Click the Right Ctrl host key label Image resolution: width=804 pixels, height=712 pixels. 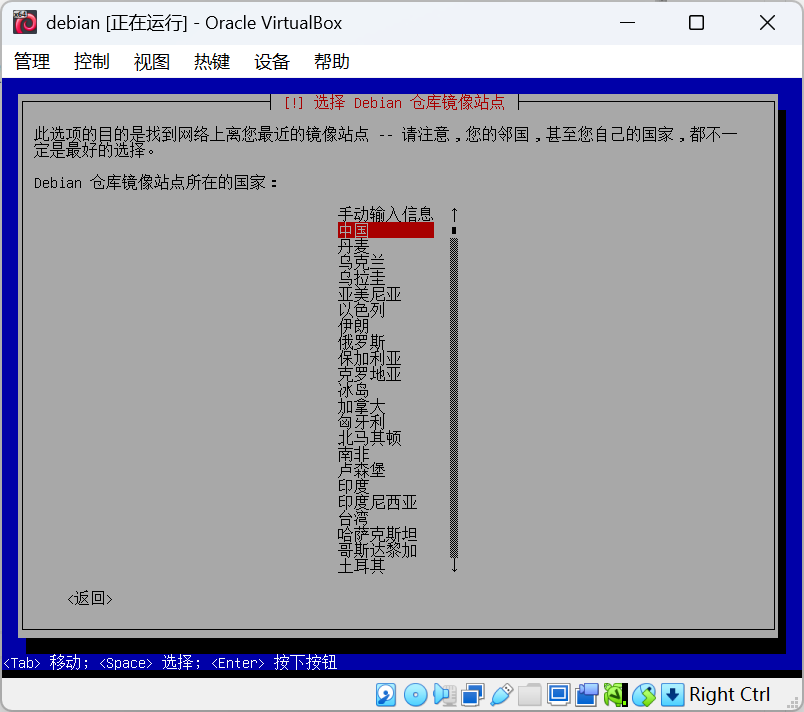pyautogui.click(x=729, y=695)
